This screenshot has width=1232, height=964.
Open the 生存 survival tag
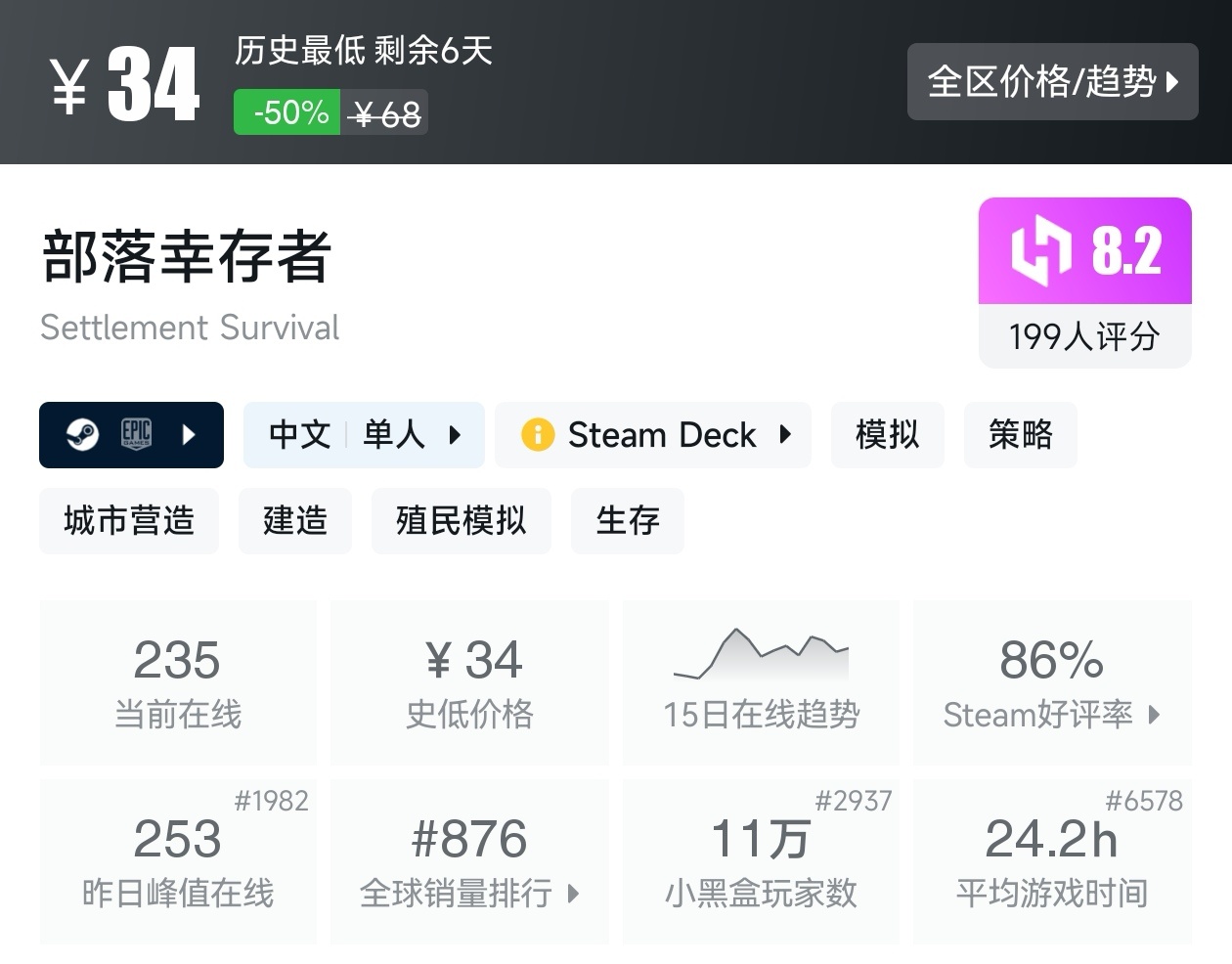[x=627, y=520]
